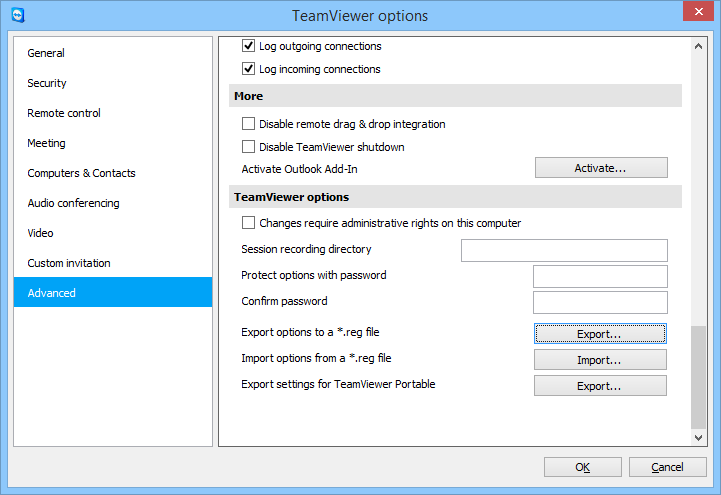721x495 pixels.
Task: Click the Protect options with password field
Action: (x=600, y=276)
